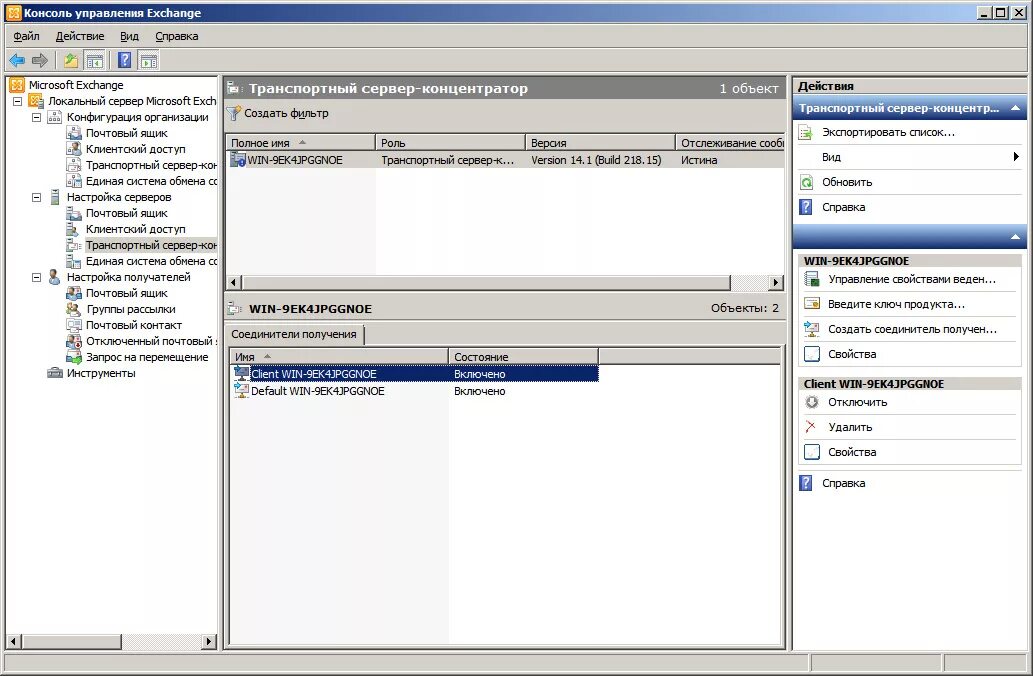Click the server icon beside WIN-9EK4JPGGNOE row

point(237,159)
